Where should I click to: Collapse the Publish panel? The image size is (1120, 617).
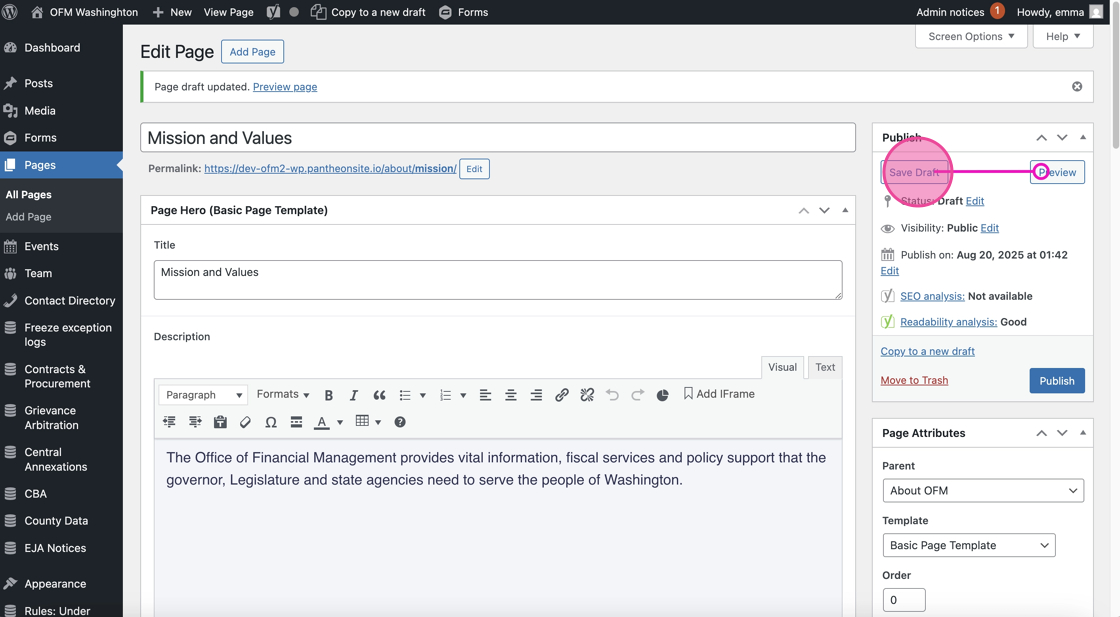pos(1083,137)
